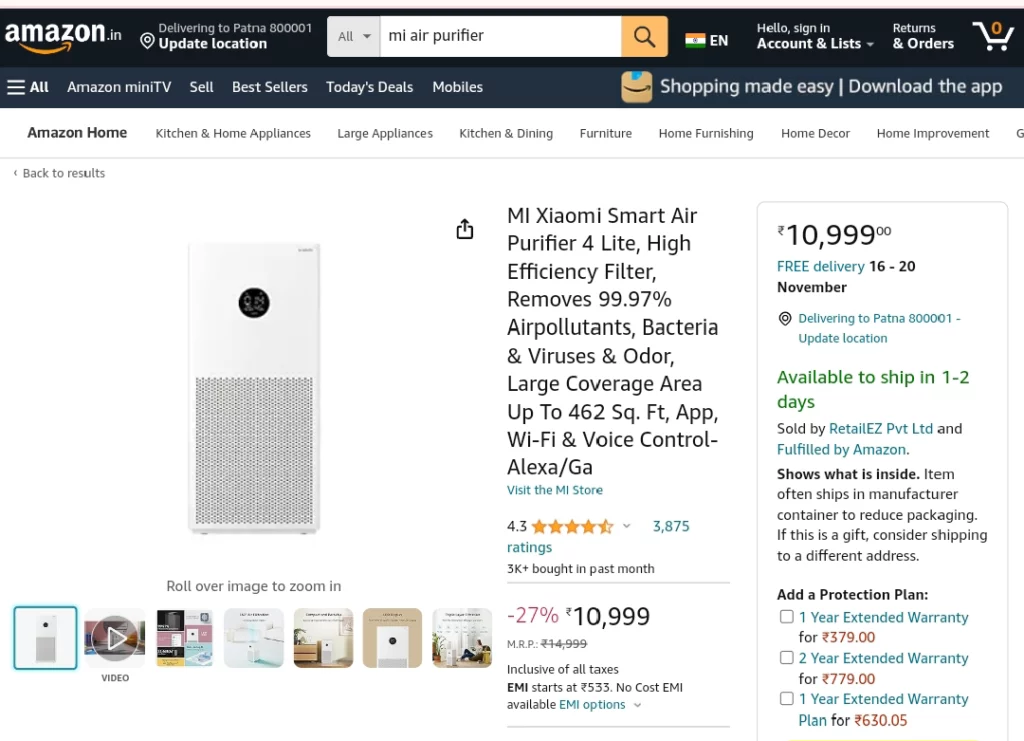Image resolution: width=1024 pixels, height=741 pixels.
Task: Check 2 Year Extended Warranty for ₹779.00
Action: 787,657
